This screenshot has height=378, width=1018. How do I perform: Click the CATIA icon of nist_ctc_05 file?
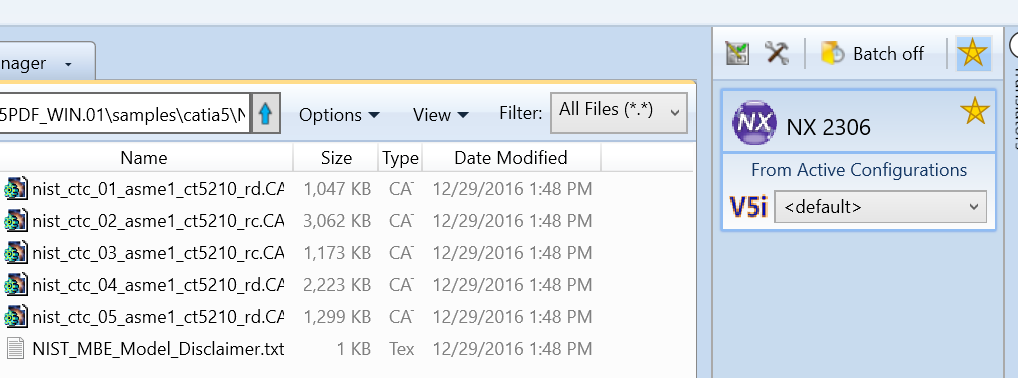pos(16,316)
